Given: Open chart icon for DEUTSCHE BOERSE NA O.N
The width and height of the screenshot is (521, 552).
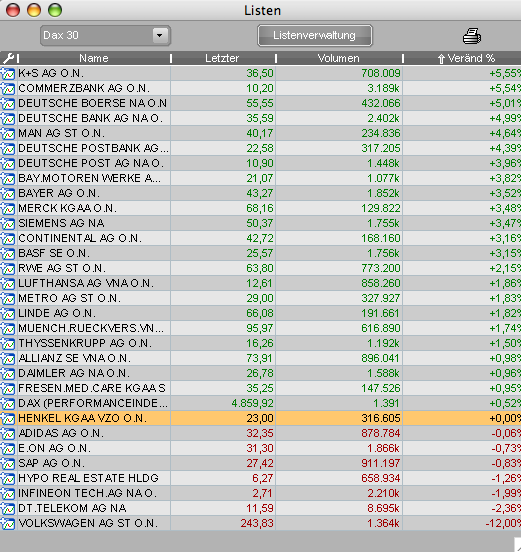Looking at the screenshot, I should coord(8,103).
